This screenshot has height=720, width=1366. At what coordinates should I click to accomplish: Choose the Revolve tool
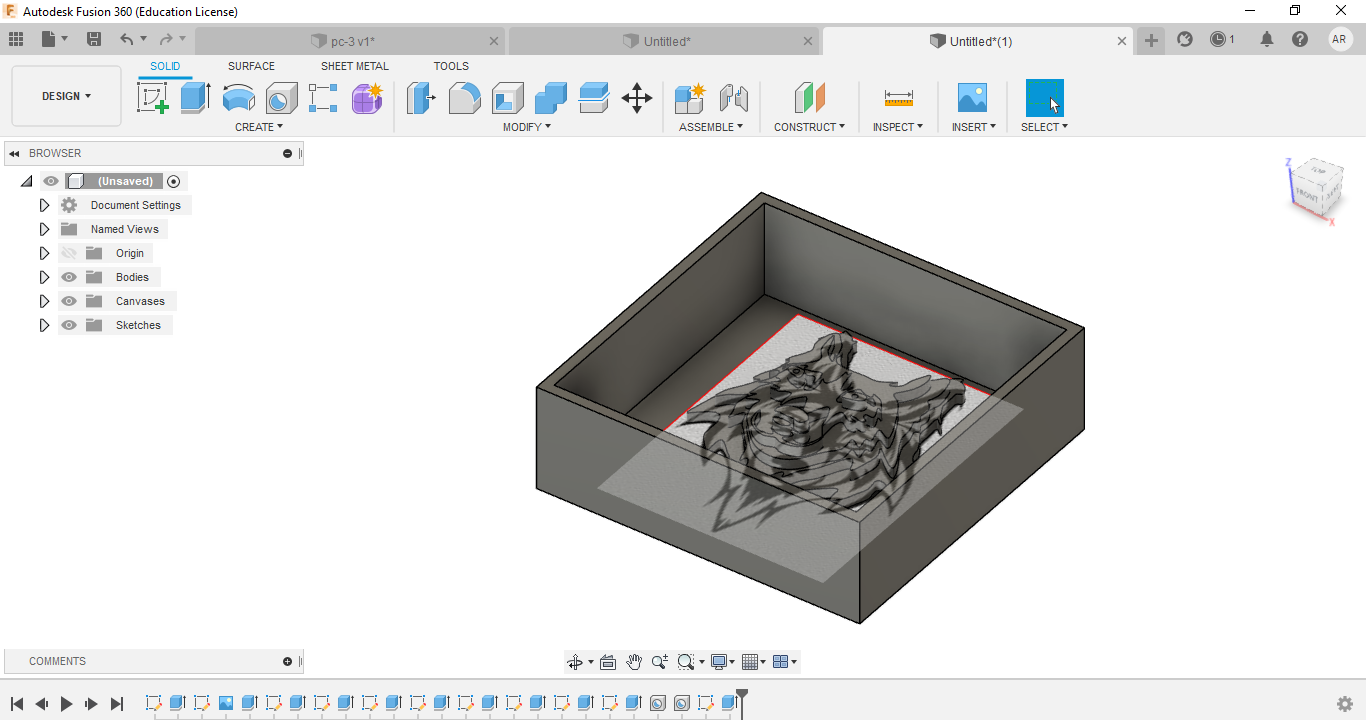[238, 98]
